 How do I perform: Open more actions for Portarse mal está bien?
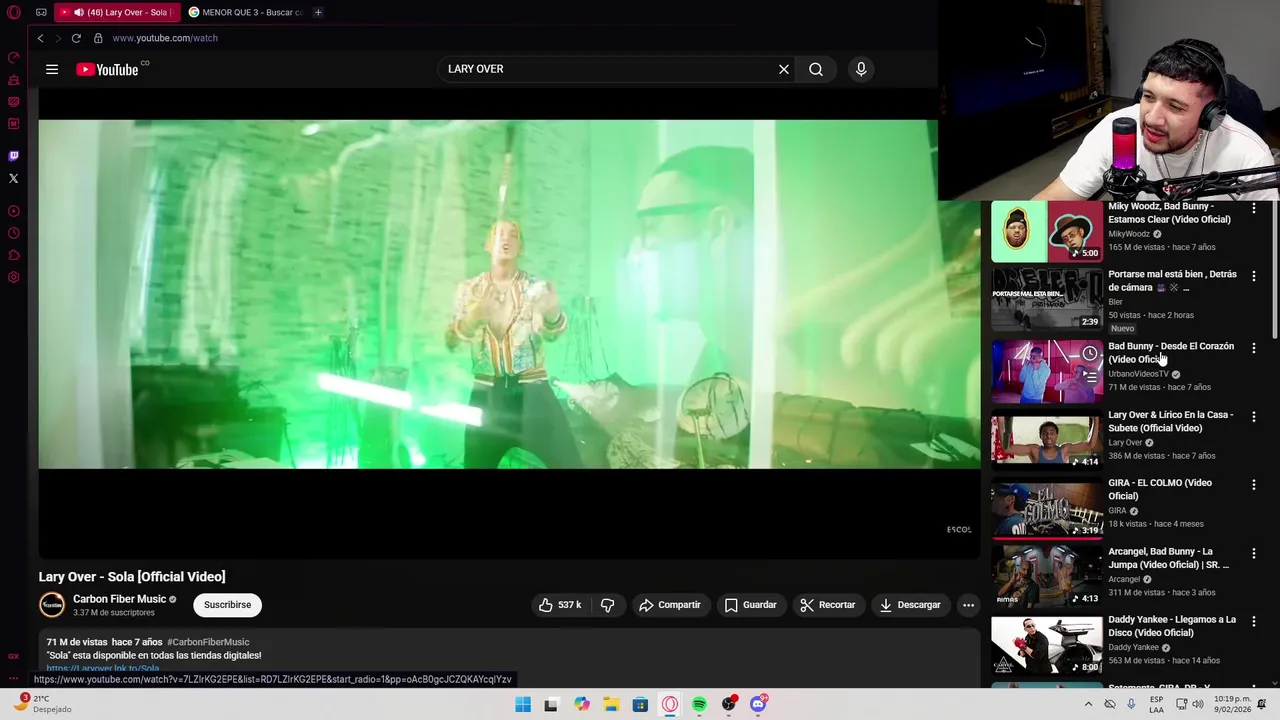point(1254,277)
